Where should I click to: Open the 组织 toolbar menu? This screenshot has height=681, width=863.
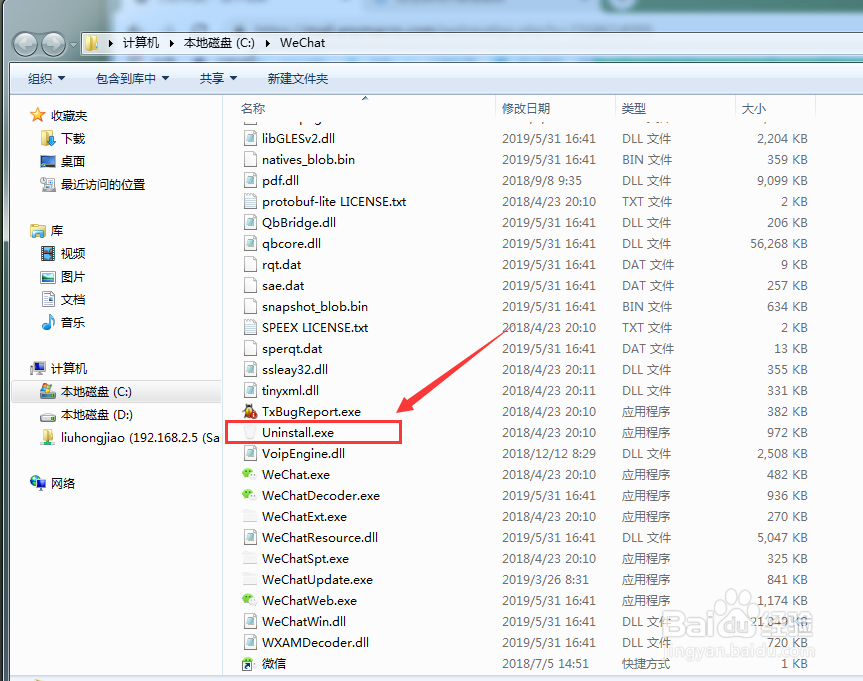point(46,79)
